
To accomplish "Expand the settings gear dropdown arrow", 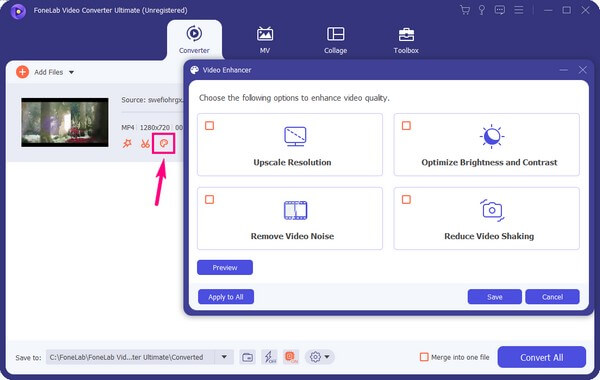I will click(327, 357).
